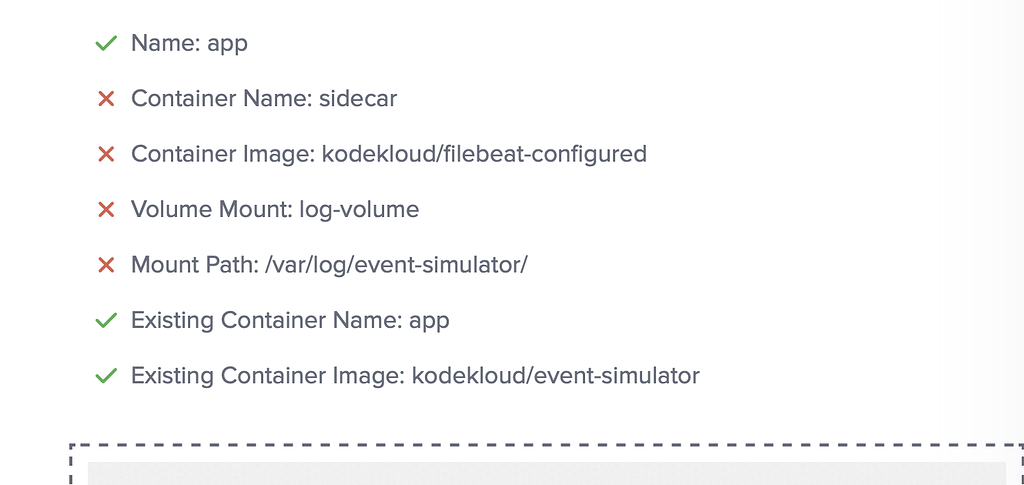The height and width of the screenshot is (485, 1024).
Task: Click the red X beside Container Name: sidecar
Action: (106, 99)
